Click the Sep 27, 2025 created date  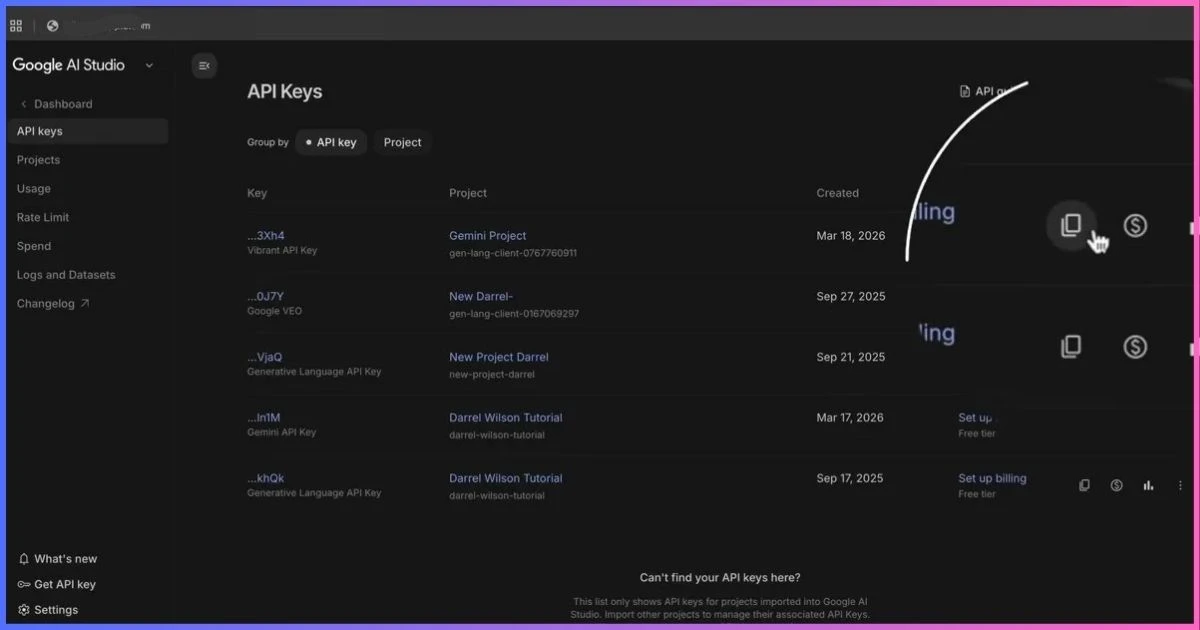851,297
